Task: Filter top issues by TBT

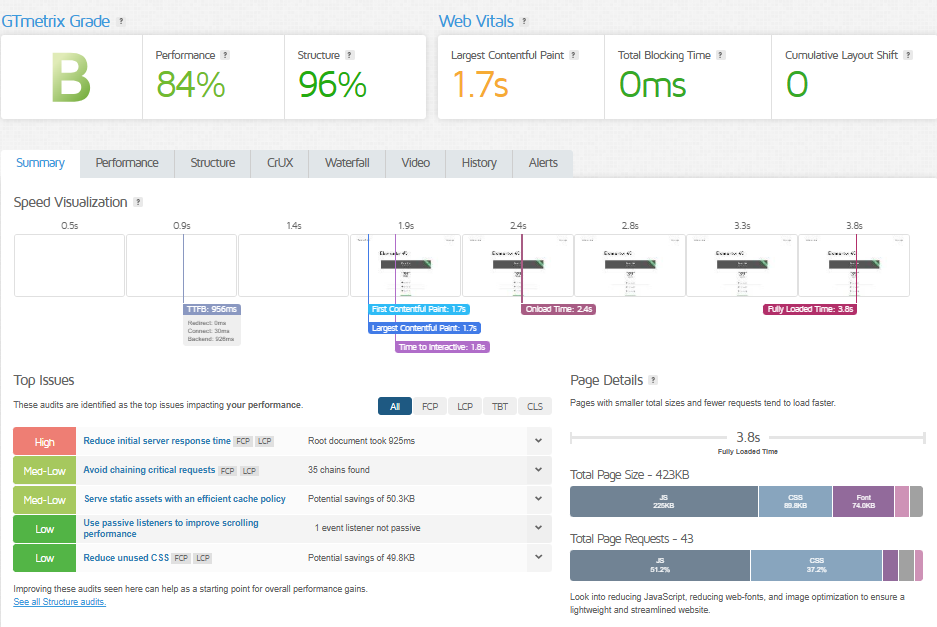Action: (x=500, y=406)
